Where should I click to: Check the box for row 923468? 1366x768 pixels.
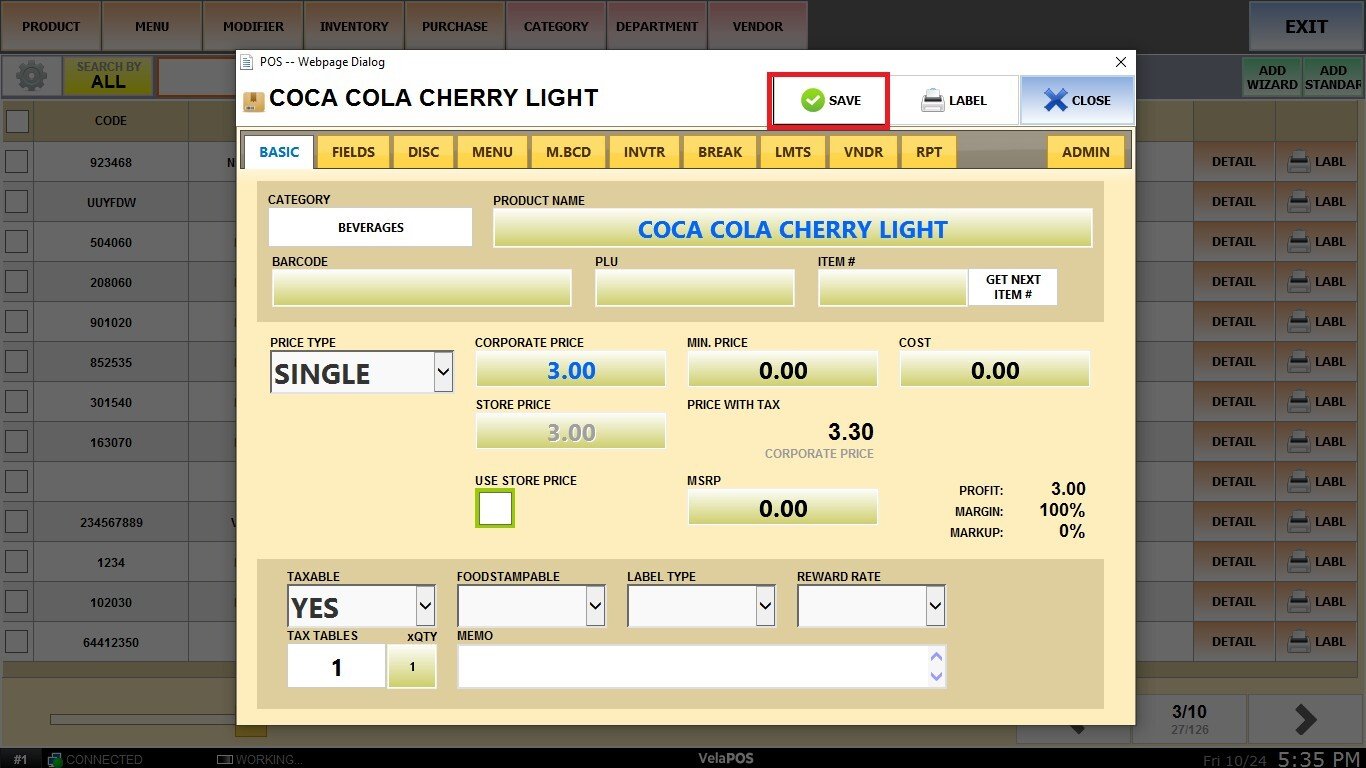pos(17,162)
